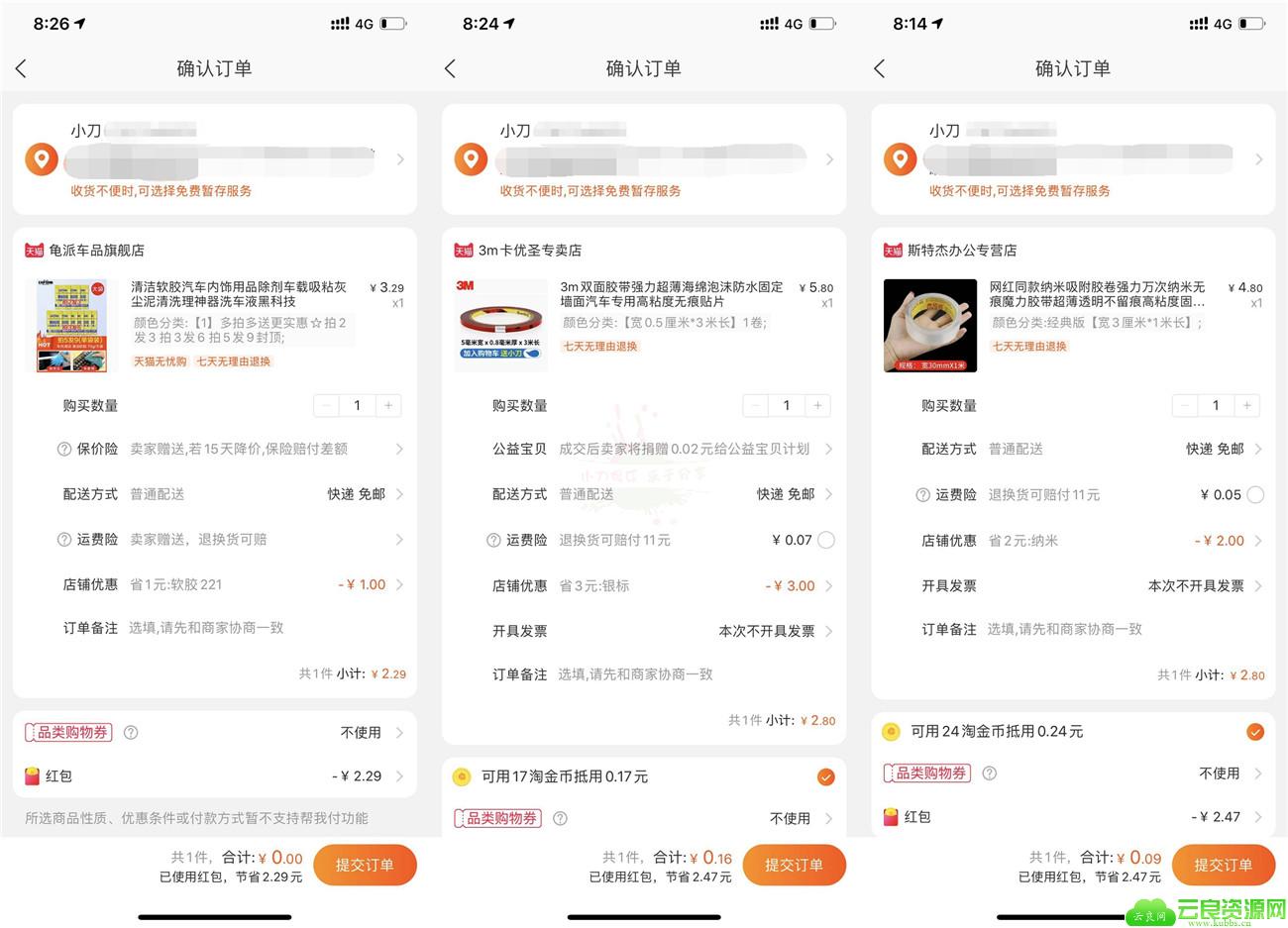Tap the question icon next to 运费险 in the middle screen

pyautogui.click(x=493, y=540)
